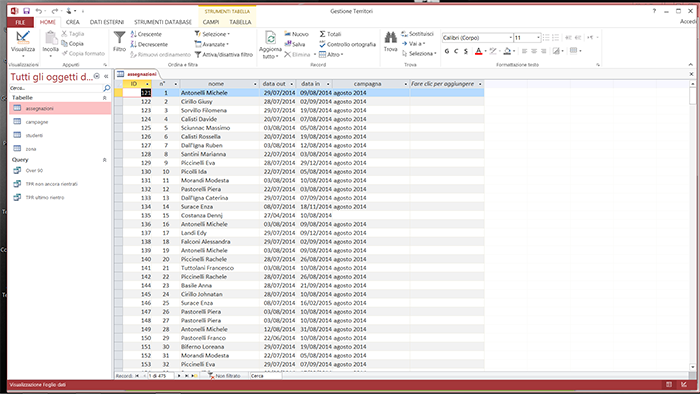Click the Copia copy icon

(x=65, y=44)
